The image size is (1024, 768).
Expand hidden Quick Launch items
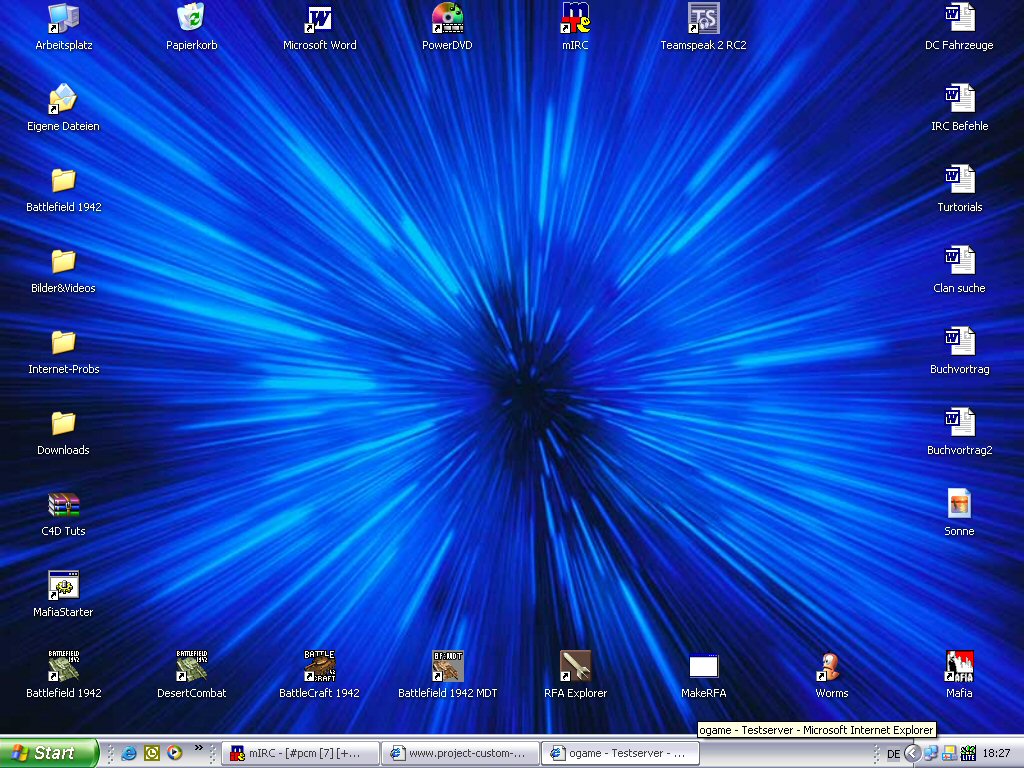(x=199, y=748)
